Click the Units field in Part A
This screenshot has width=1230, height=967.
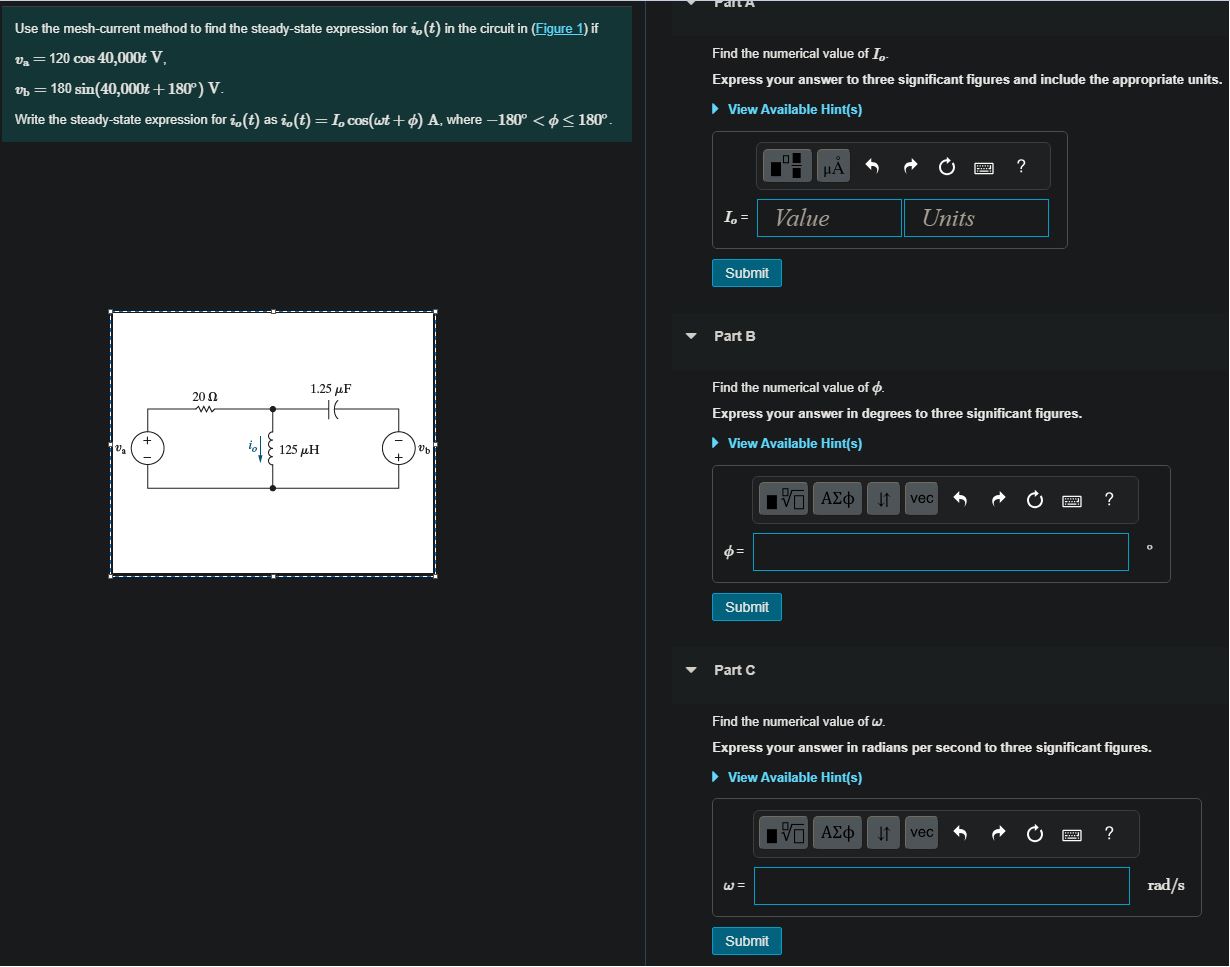tap(976, 217)
